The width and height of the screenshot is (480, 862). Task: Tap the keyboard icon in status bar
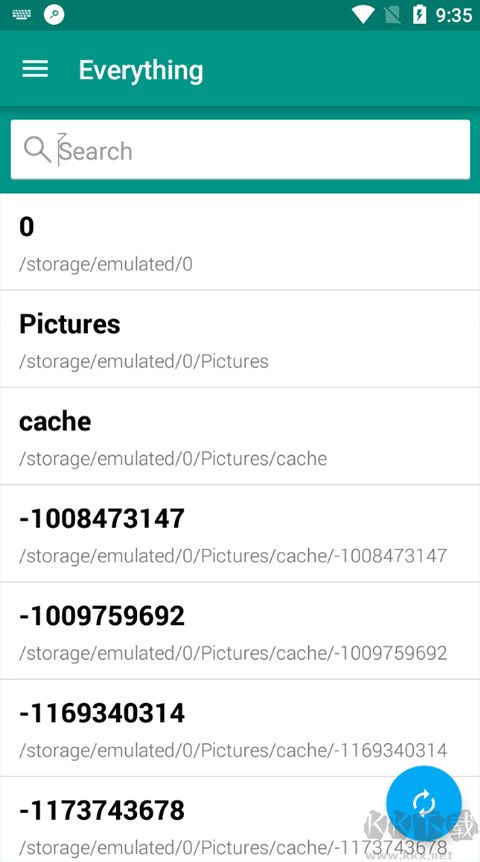coord(22,15)
